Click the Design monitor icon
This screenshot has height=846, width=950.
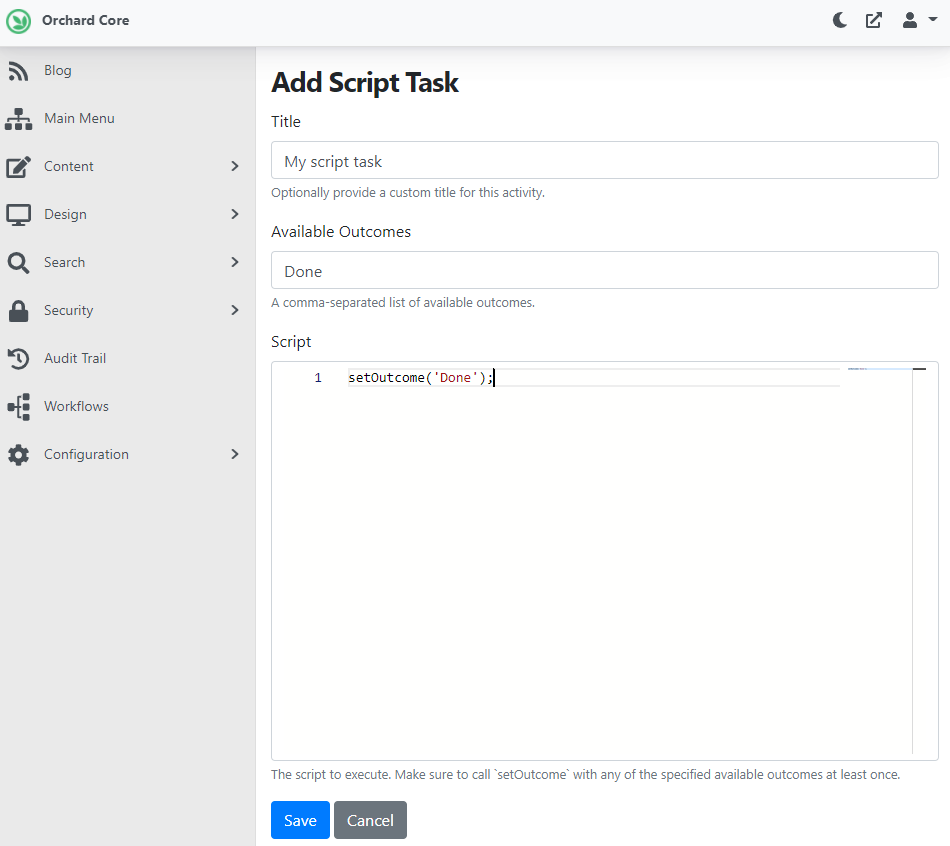(18, 215)
